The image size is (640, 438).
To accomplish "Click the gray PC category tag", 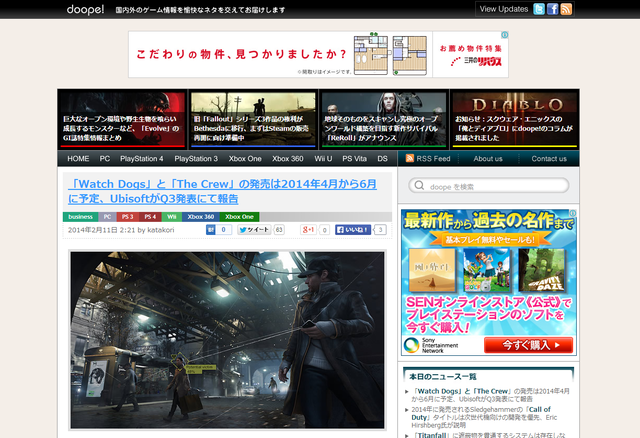I will pyautogui.click(x=107, y=217).
